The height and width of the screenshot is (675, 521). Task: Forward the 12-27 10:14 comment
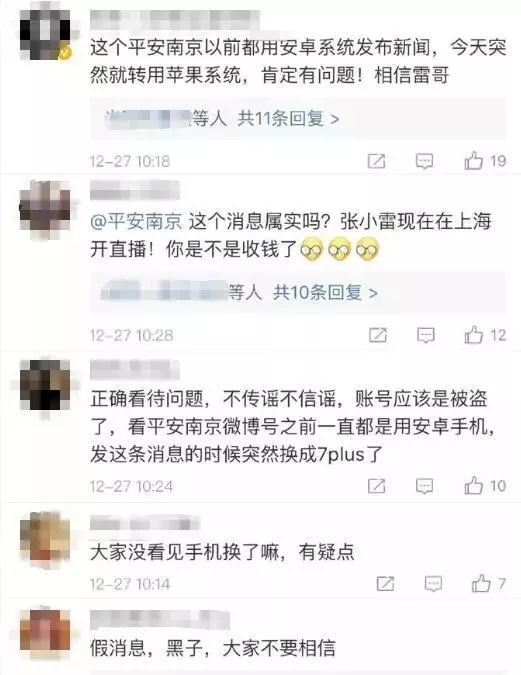click(x=385, y=584)
